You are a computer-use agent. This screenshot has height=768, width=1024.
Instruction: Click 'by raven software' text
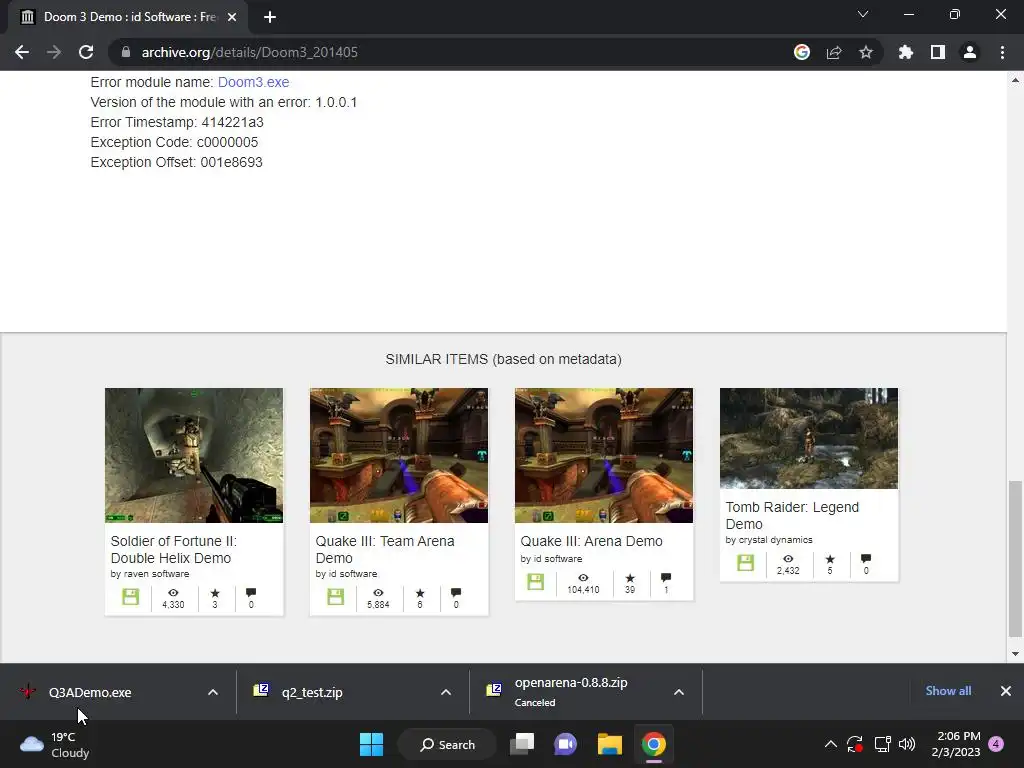click(150, 574)
